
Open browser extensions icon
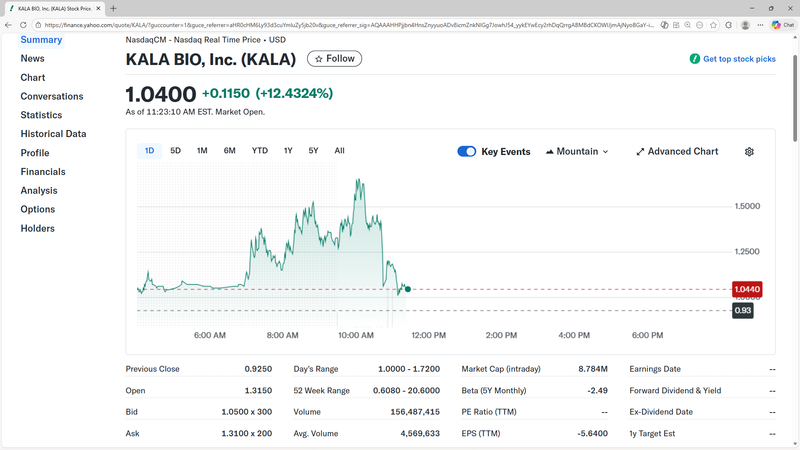pos(729,24)
